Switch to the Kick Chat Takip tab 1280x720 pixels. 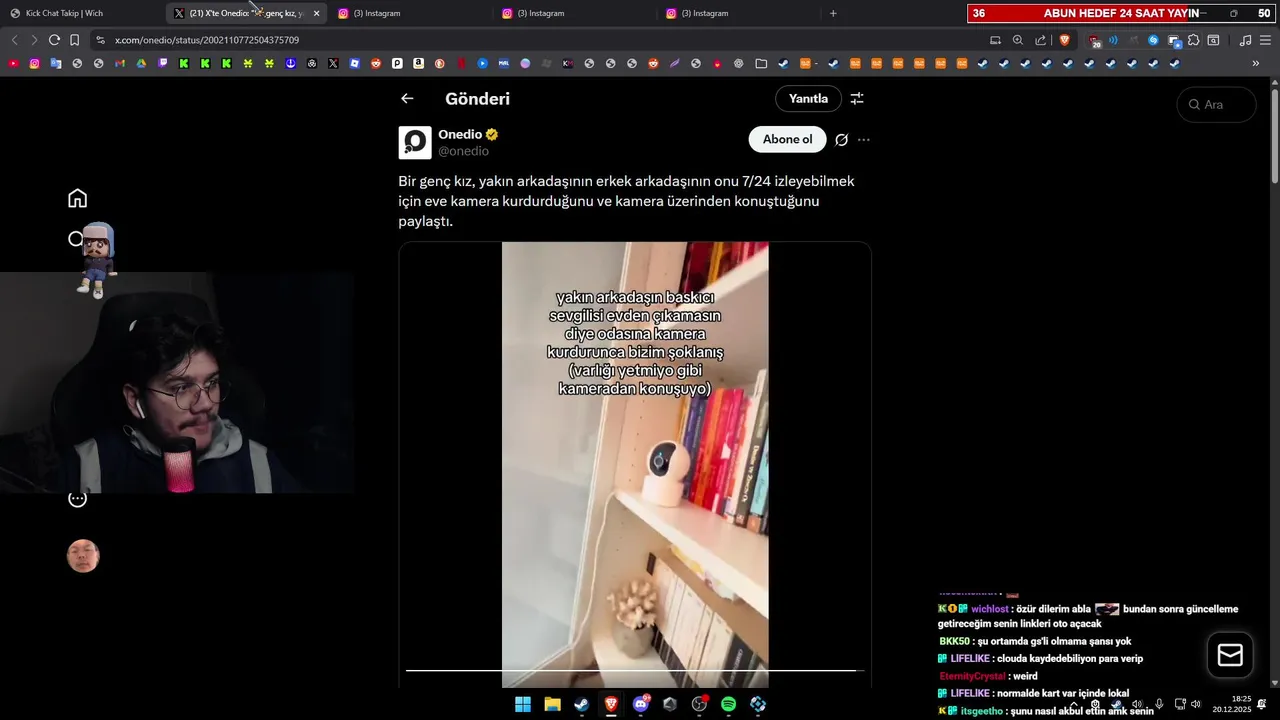point(82,13)
